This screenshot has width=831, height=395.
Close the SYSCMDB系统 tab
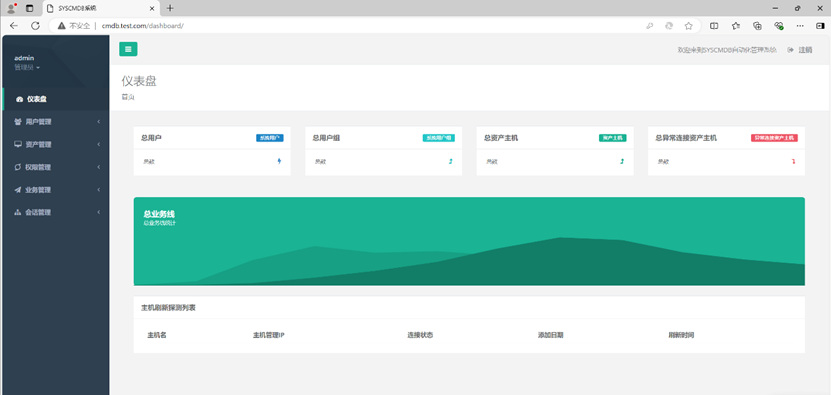click(x=152, y=8)
